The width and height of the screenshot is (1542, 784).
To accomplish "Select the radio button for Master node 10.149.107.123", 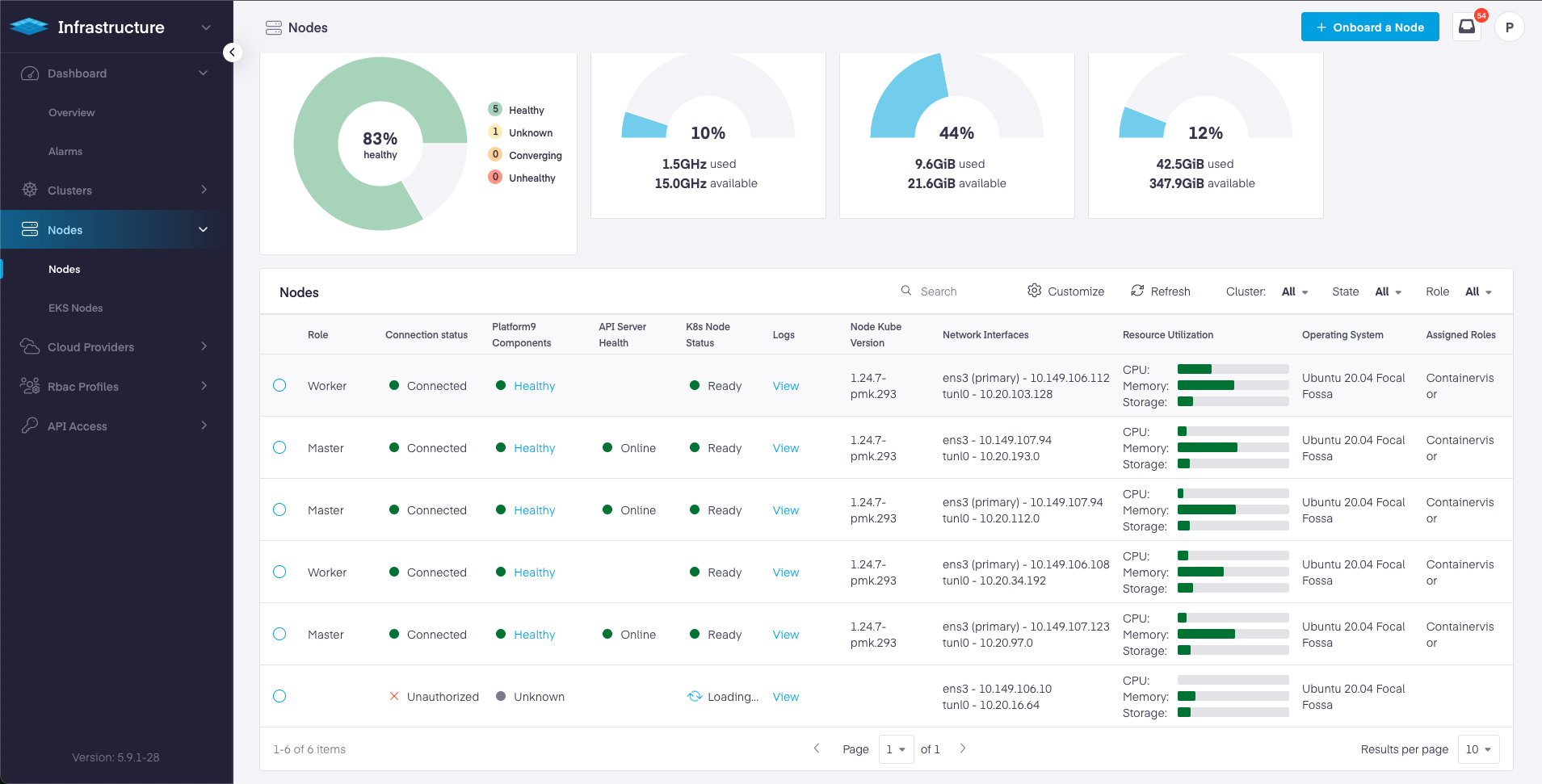I will point(279,634).
